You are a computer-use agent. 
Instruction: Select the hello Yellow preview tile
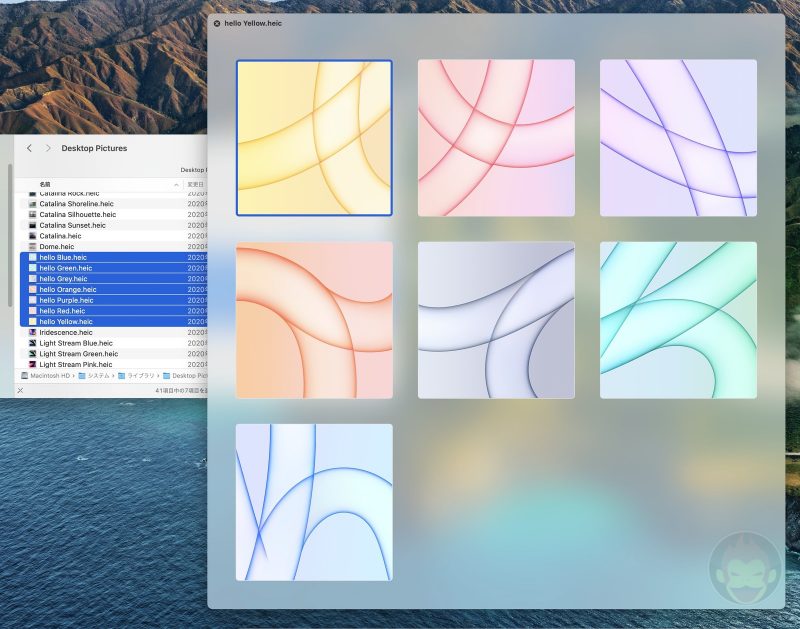pos(313,137)
